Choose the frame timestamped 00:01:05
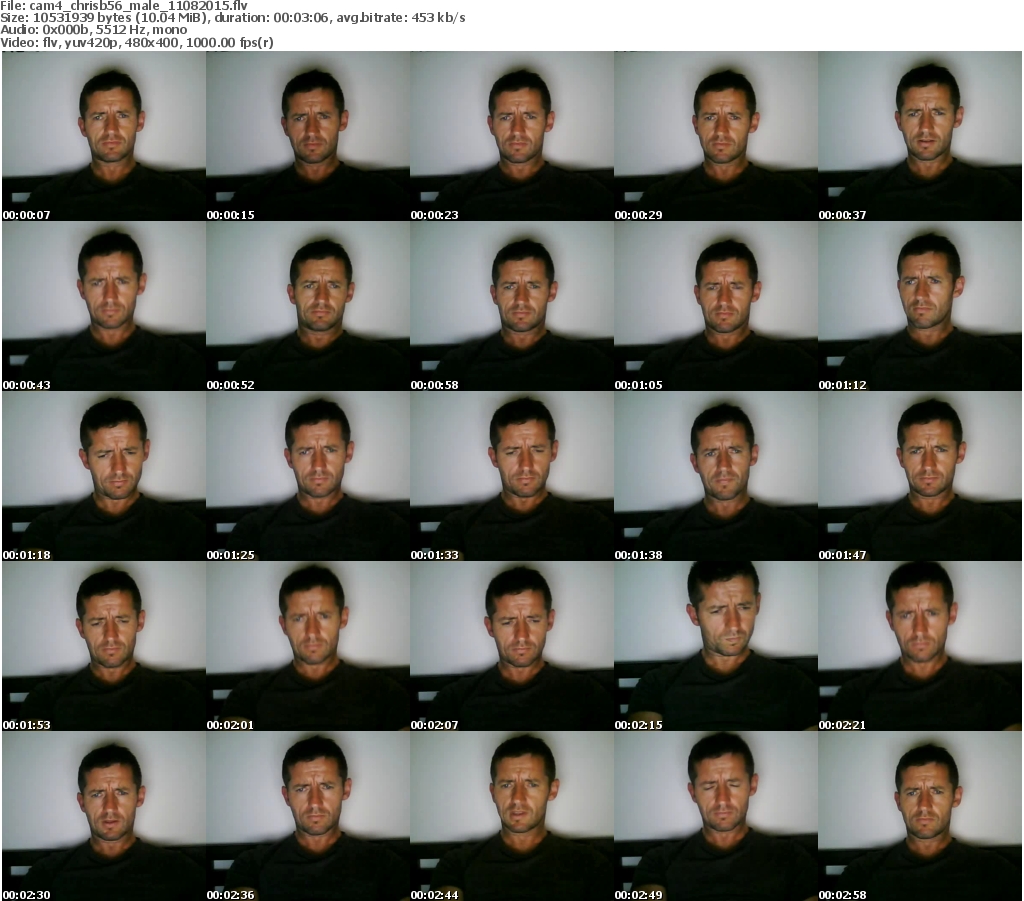Screen dimensions: 1024x901 point(716,306)
